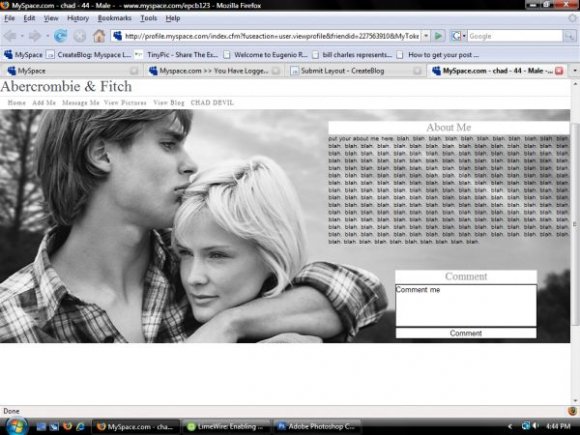Viewport: 580px width, 435px height.
Task: Close the first MySpace tab
Action: pyautogui.click(x=134, y=71)
